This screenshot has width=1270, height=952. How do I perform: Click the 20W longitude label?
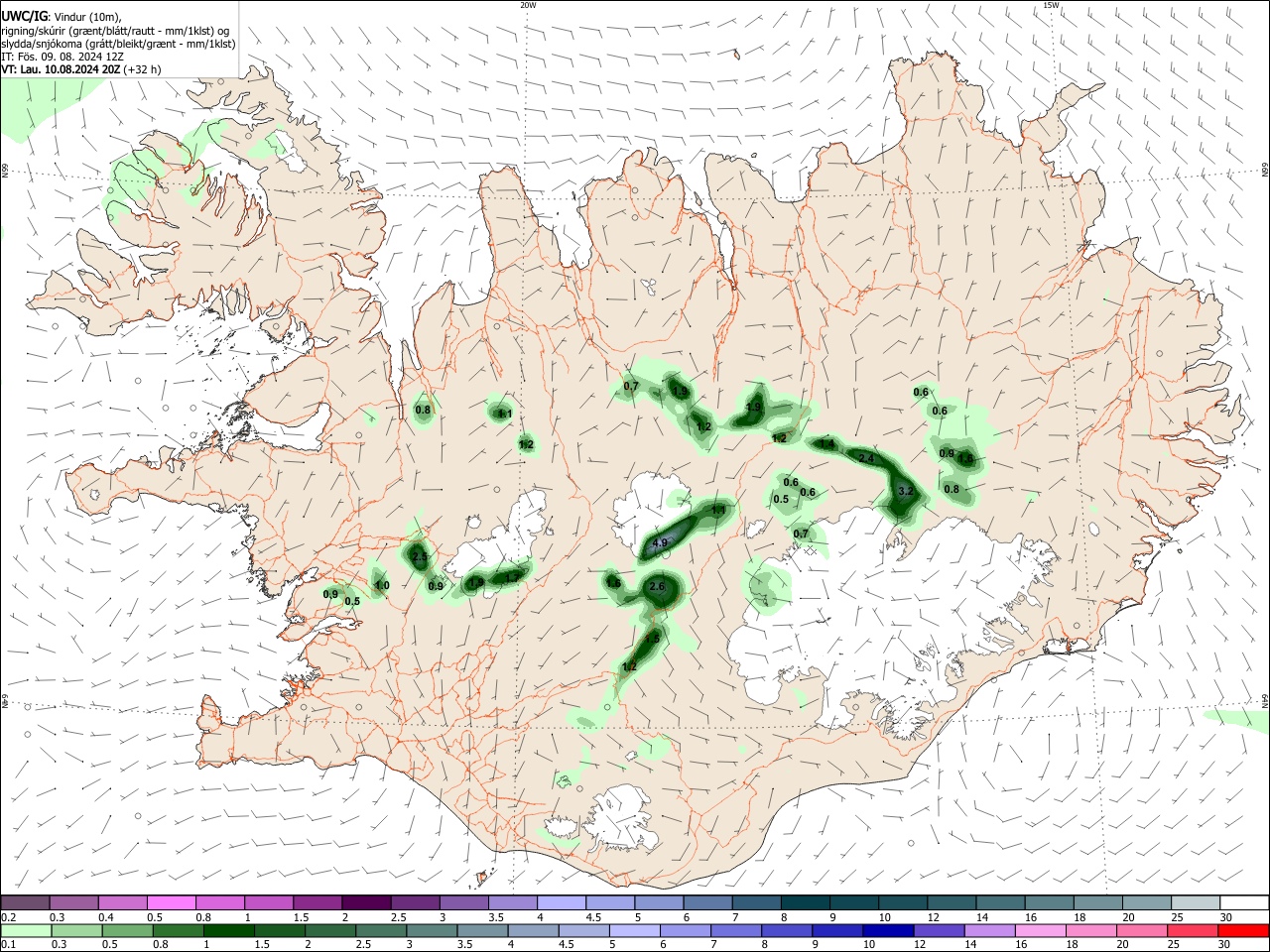point(528,5)
